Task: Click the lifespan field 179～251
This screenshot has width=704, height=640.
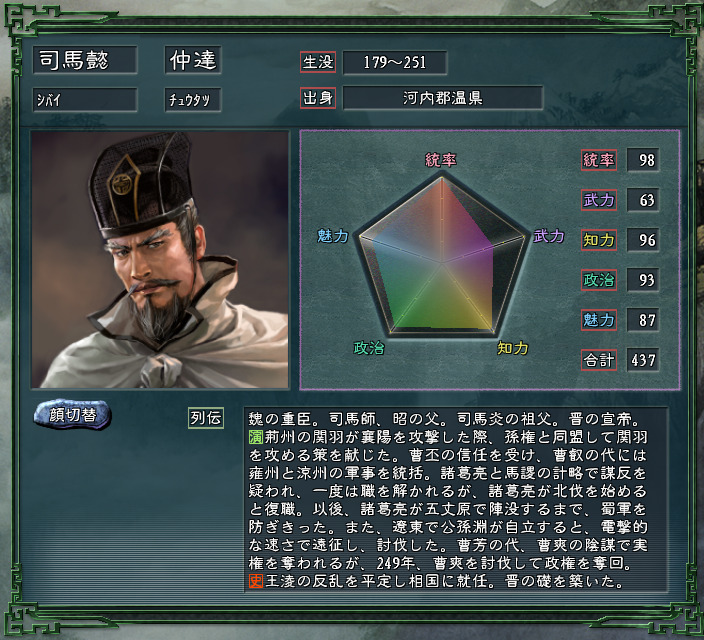Action: pyautogui.click(x=395, y=62)
